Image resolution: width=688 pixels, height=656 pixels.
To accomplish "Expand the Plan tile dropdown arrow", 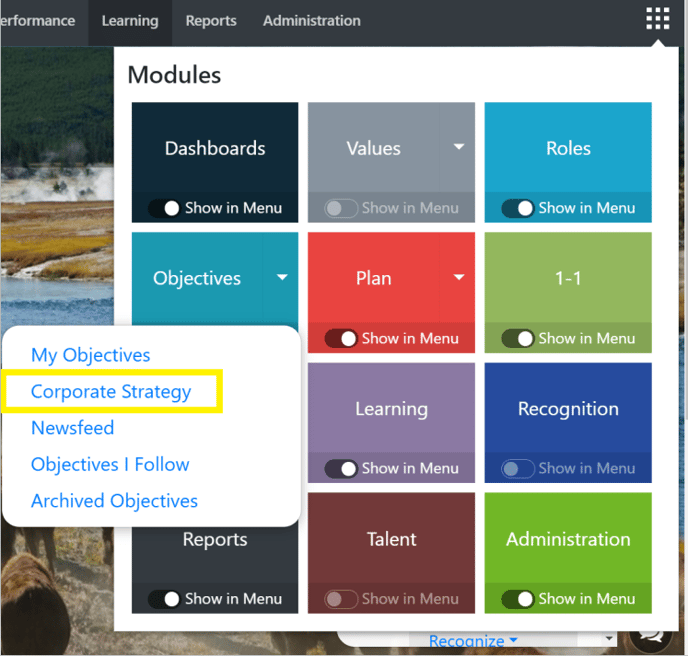I will click(459, 277).
